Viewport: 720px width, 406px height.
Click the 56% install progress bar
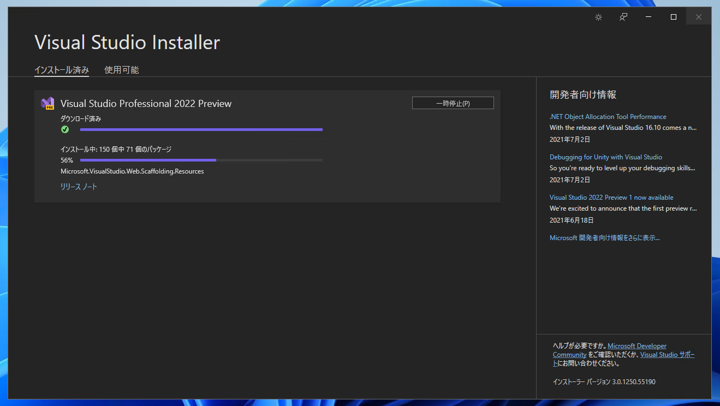tap(201, 160)
